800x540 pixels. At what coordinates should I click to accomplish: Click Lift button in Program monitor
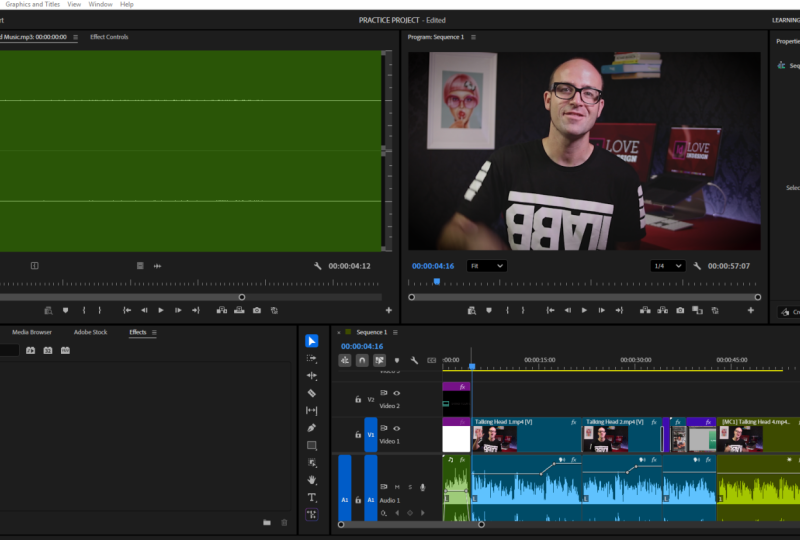click(645, 310)
